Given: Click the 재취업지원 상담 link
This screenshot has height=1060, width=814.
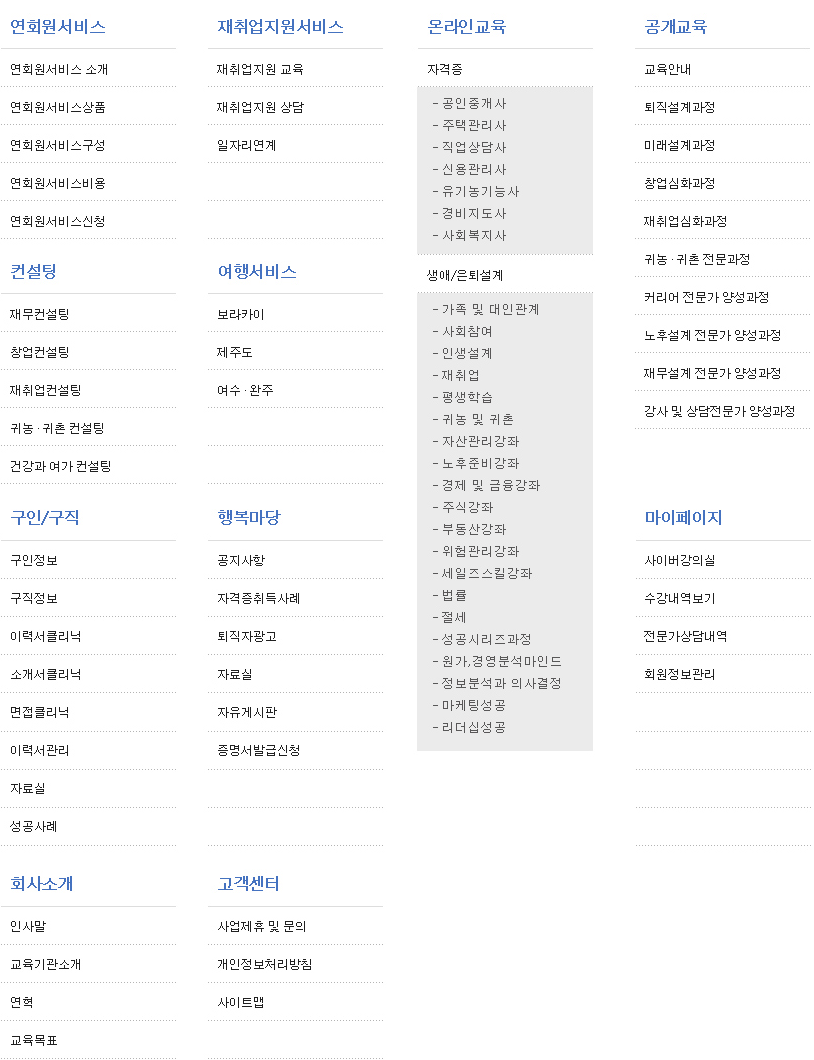Looking at the screenshot, I should tap(260, 107).
